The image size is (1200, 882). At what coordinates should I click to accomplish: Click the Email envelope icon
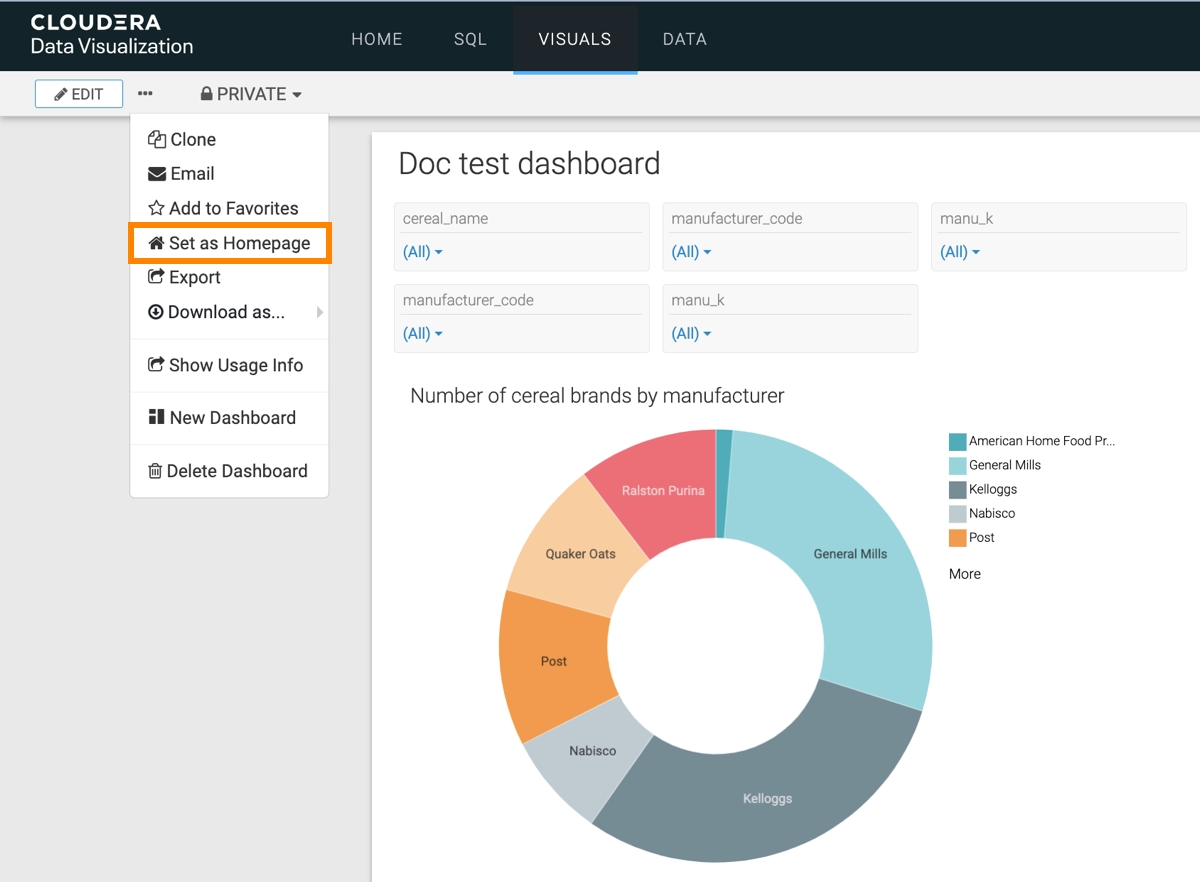tap(157, 174)
